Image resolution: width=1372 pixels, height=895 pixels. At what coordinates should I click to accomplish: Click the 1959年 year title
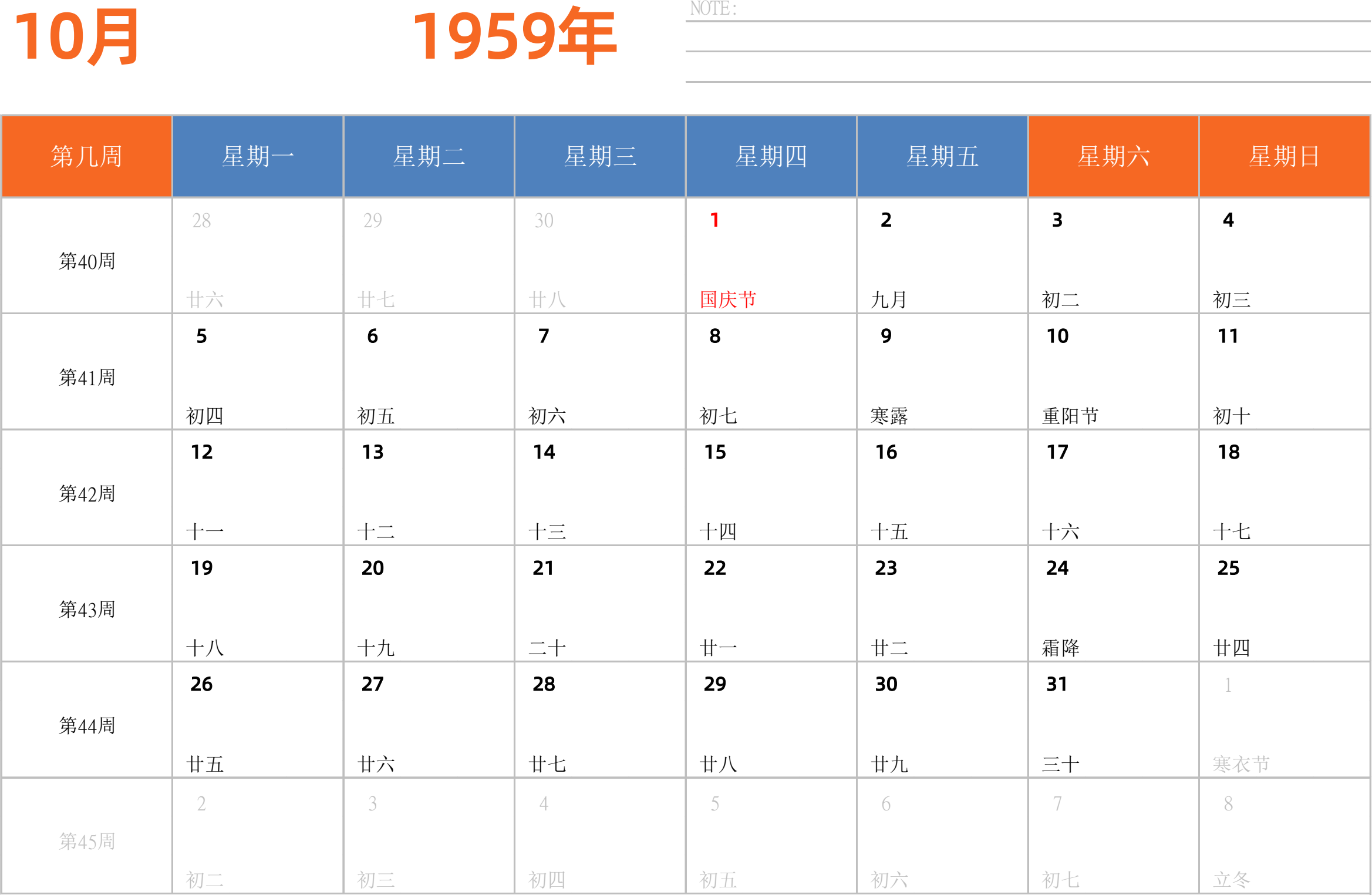point(514,36)
